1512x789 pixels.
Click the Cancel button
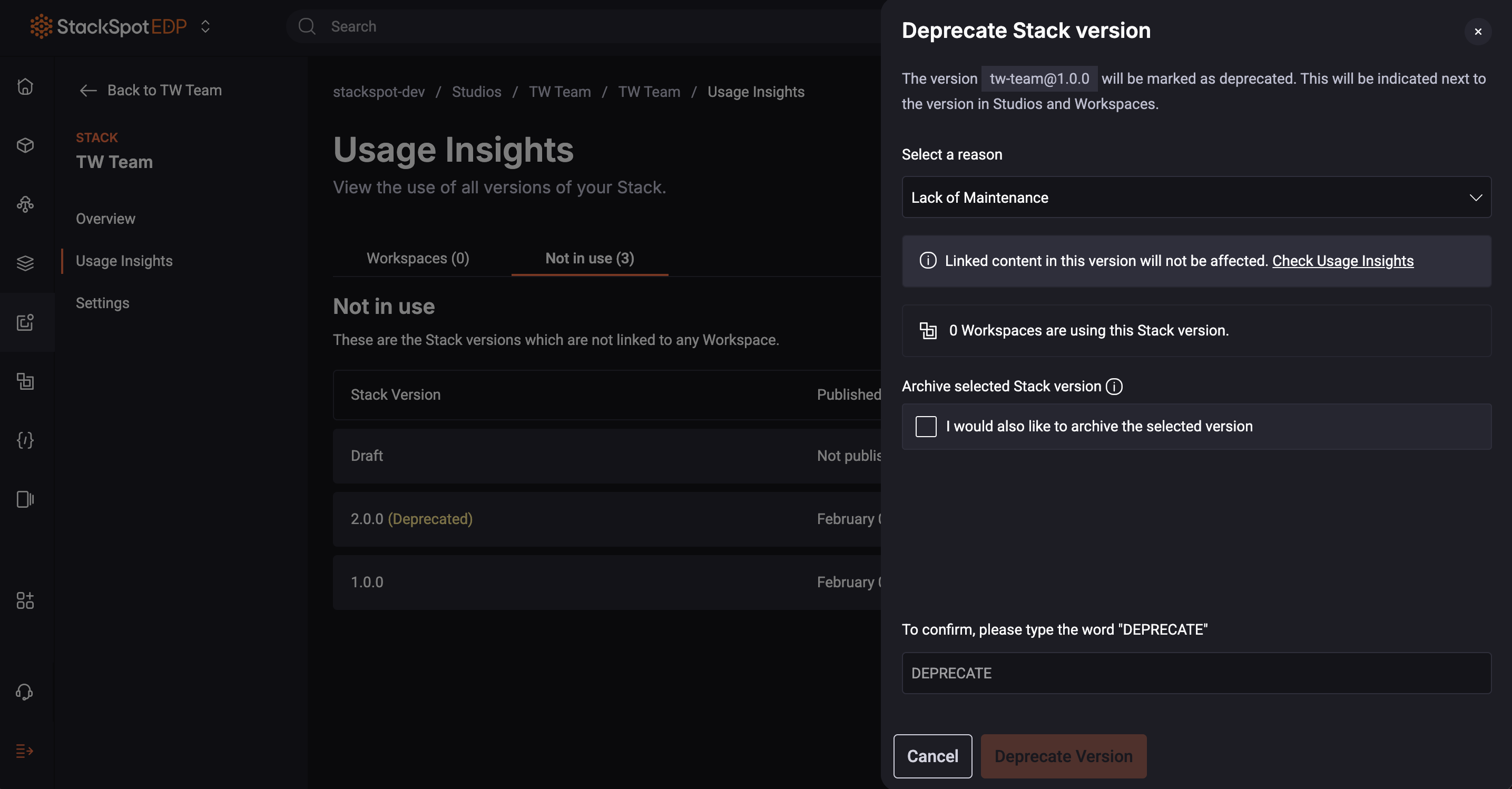[932, 756]
